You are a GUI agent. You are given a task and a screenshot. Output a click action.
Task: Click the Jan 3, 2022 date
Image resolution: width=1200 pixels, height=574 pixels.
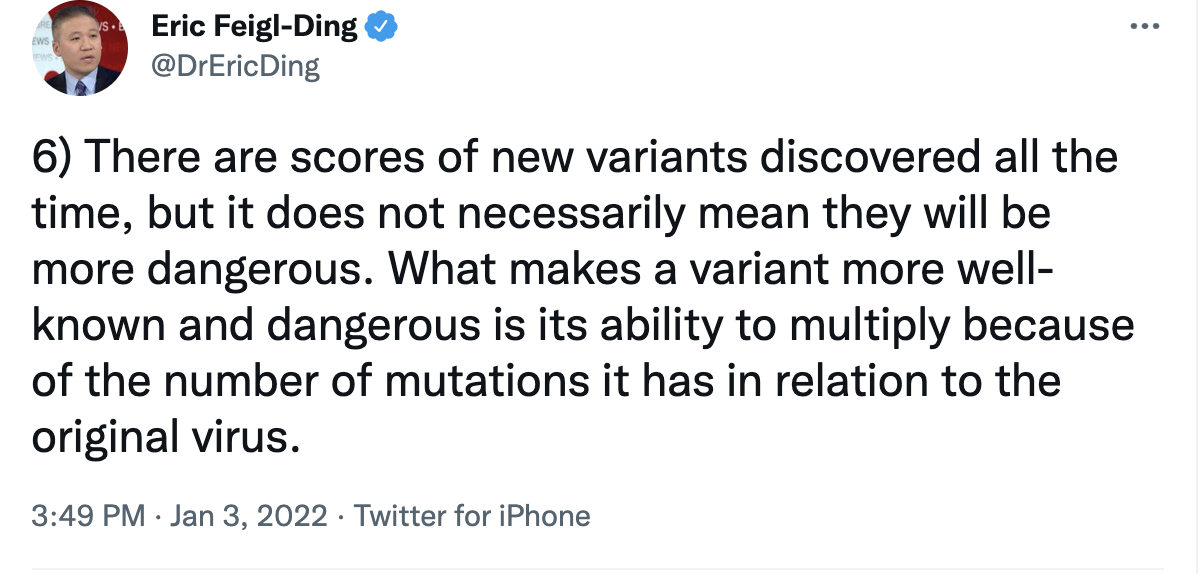[x=248, y=516]
